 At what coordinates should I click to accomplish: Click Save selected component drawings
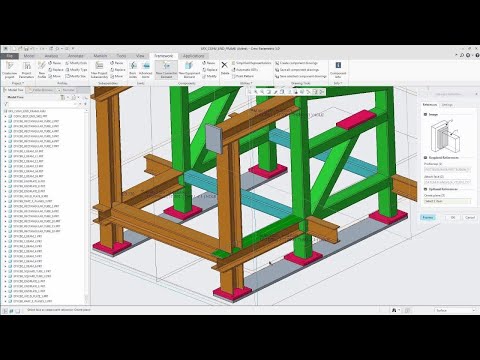point(301,76)
